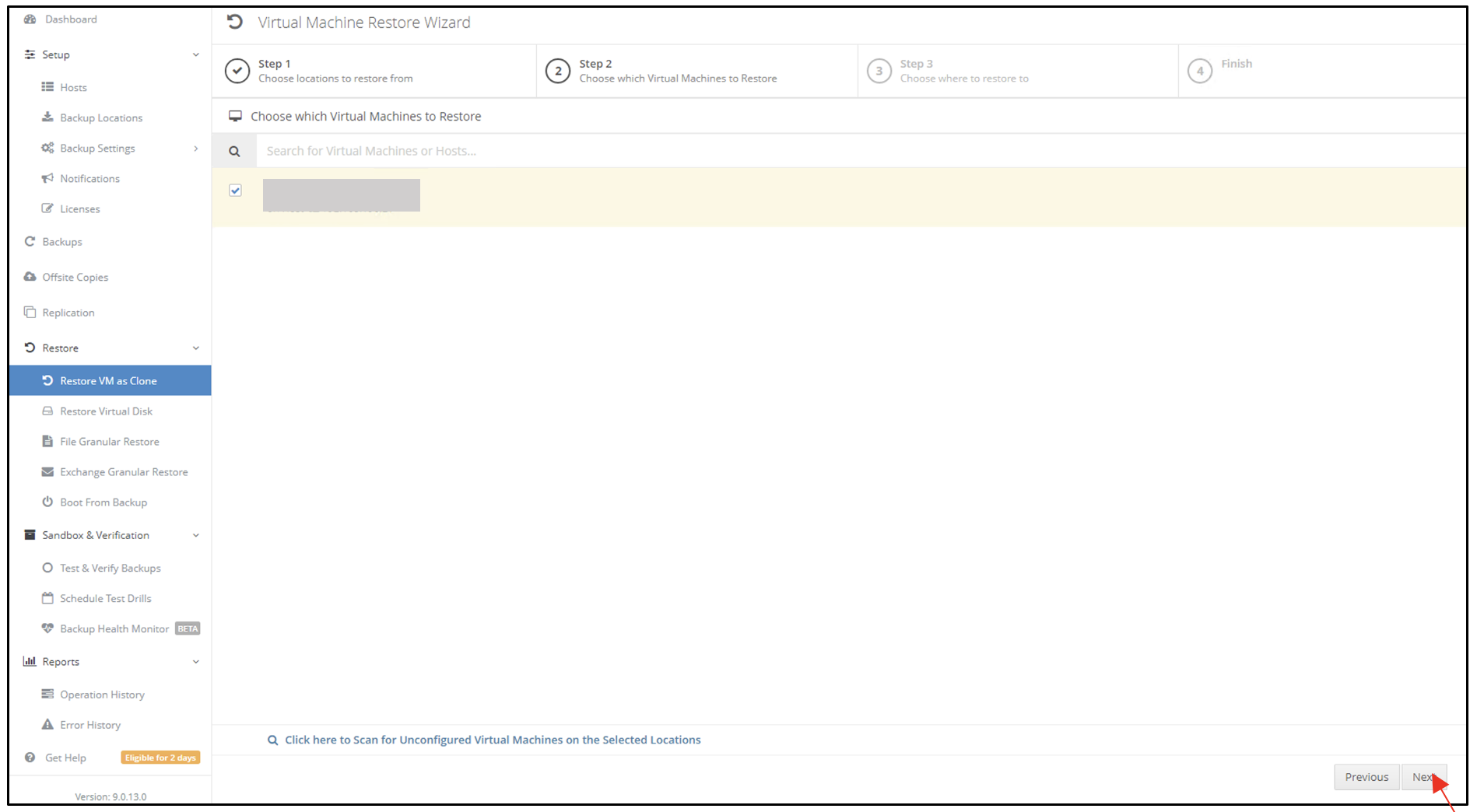The image size is (1477, 812).
Task: Expand the Backup Settings submenu arrow
Action: (x=196, y=149)
